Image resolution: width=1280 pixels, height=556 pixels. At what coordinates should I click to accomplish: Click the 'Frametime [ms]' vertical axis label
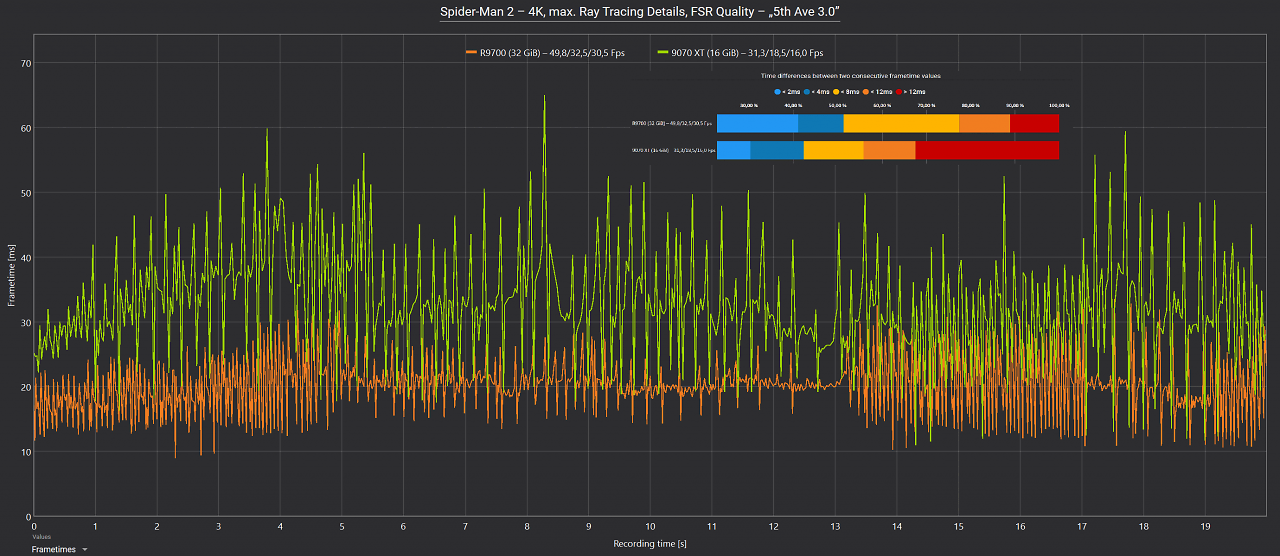12,273
